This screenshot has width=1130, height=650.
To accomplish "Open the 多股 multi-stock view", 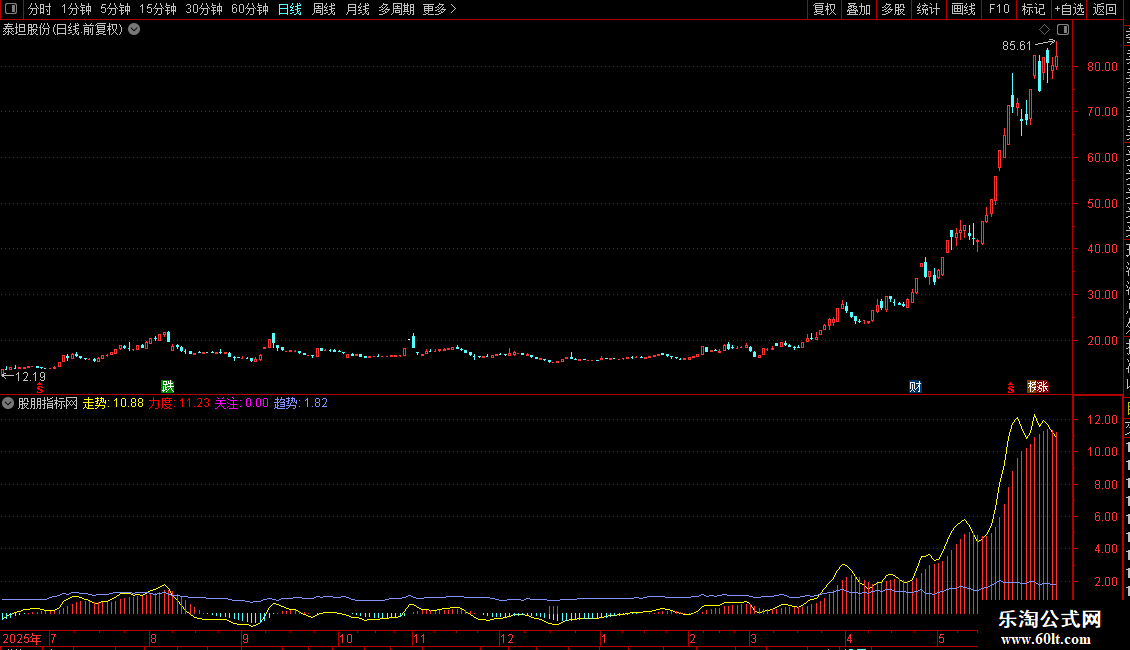I will pyautogui.click(x=893, y=9).
